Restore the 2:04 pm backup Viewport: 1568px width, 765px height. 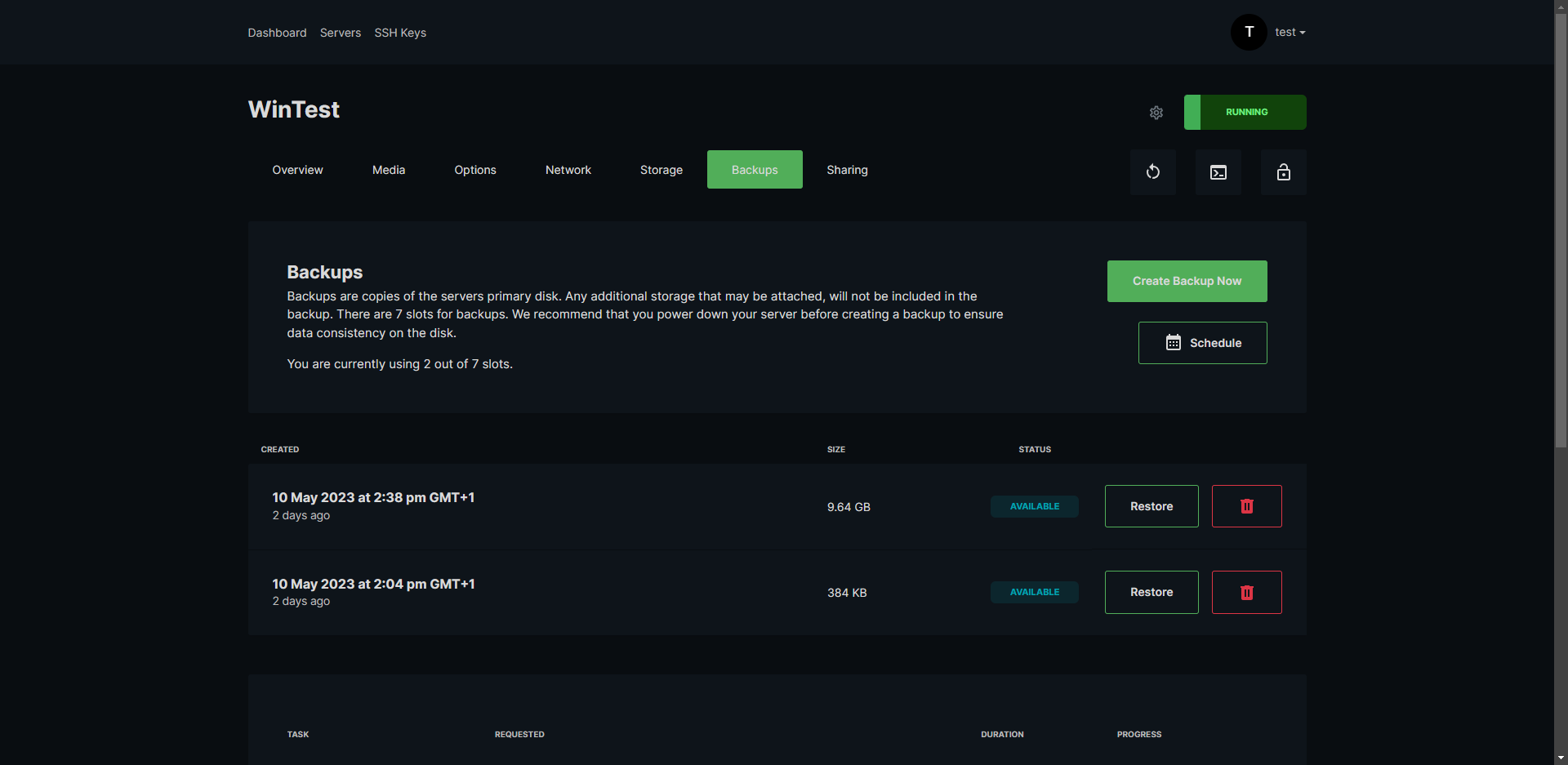[1151, 592]
